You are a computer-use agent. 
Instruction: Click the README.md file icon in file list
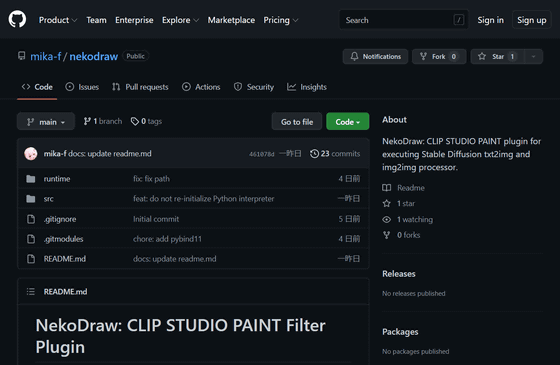(x=31, y=259)
